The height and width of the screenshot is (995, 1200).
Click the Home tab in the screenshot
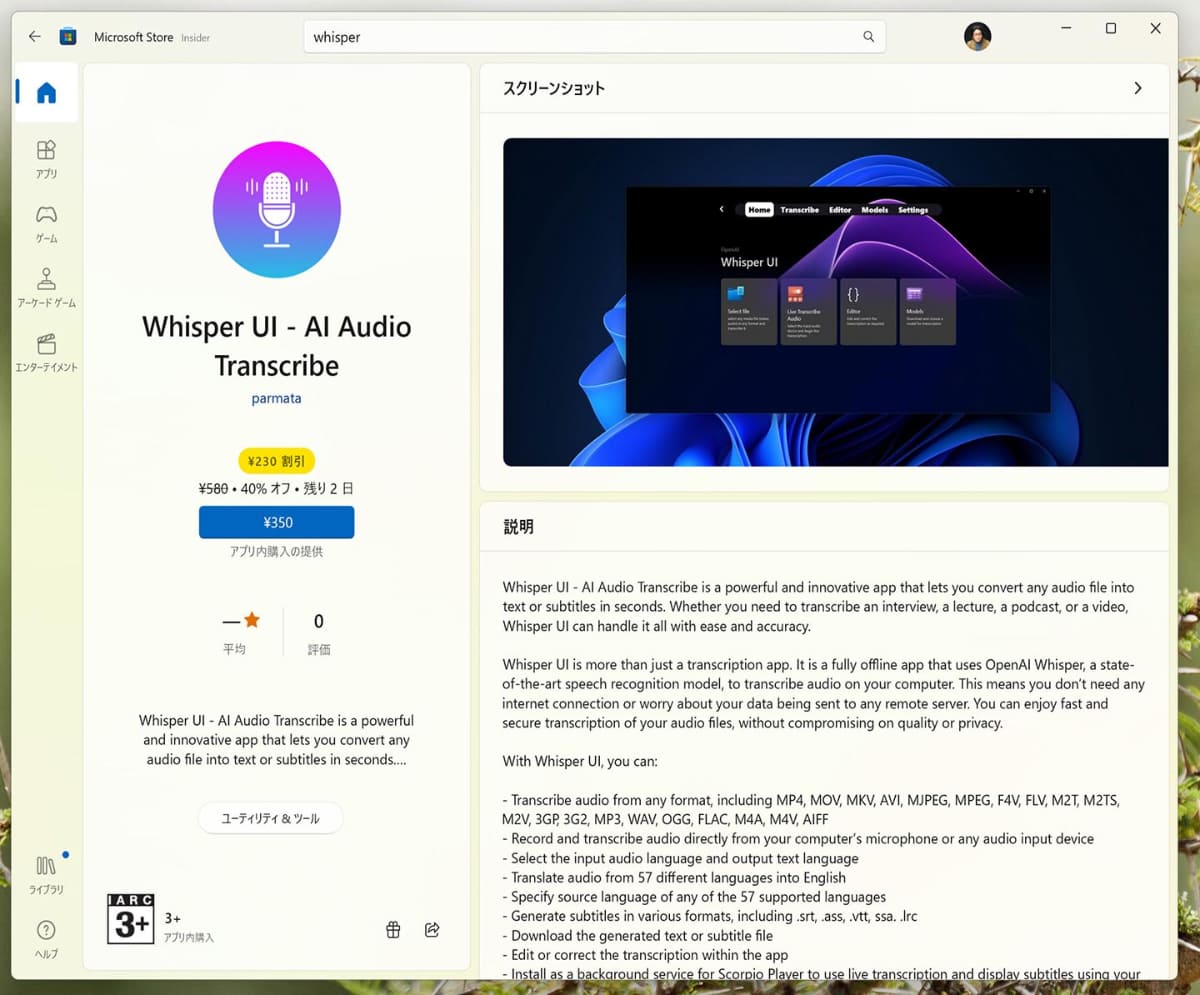[759, 210]
